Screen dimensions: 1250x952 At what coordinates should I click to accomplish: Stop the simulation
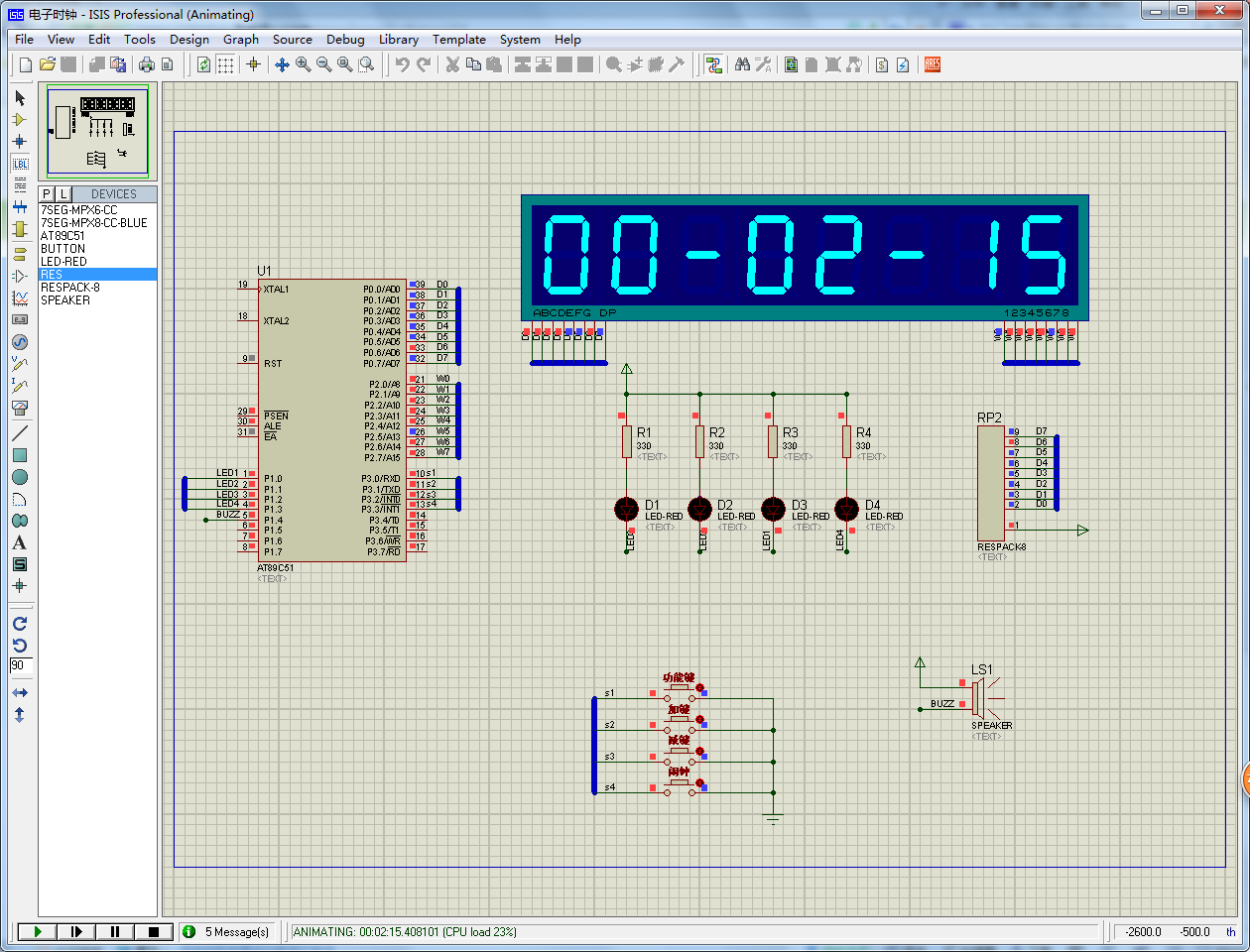point(154,932)
